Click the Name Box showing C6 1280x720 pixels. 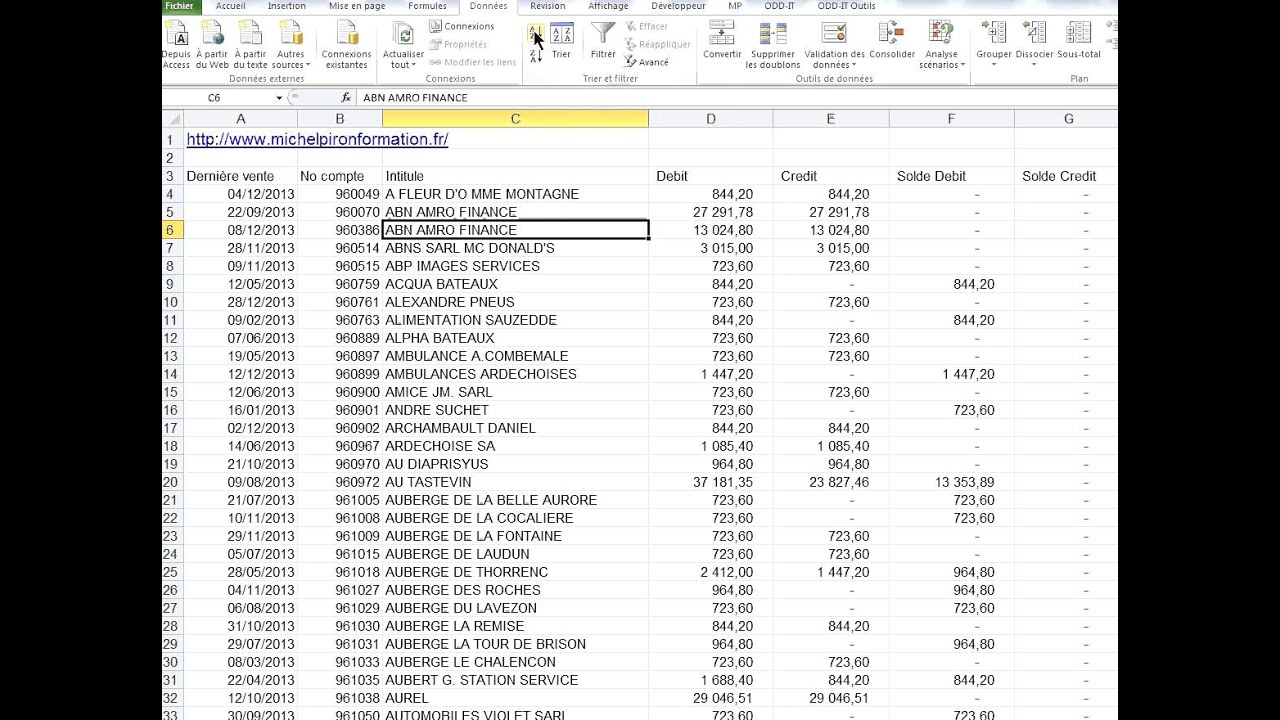(218, 98)
